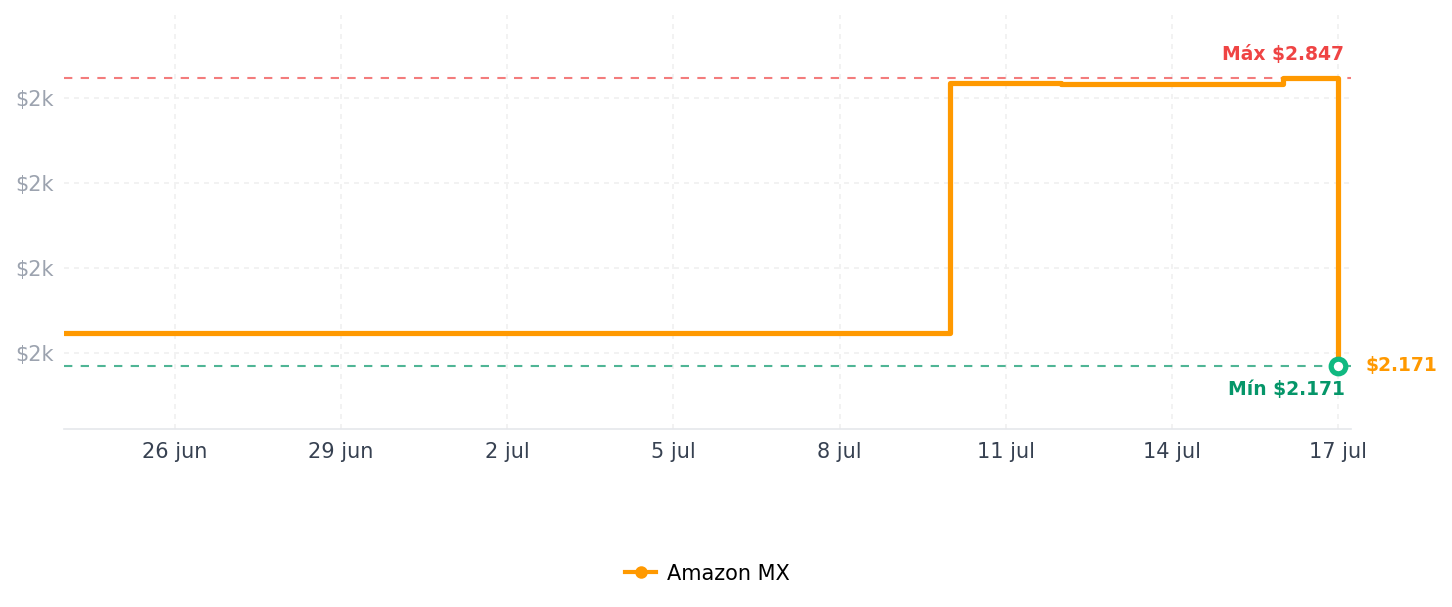Click the orange $2.171 current price label
1452x607 pixels.
1401,365
